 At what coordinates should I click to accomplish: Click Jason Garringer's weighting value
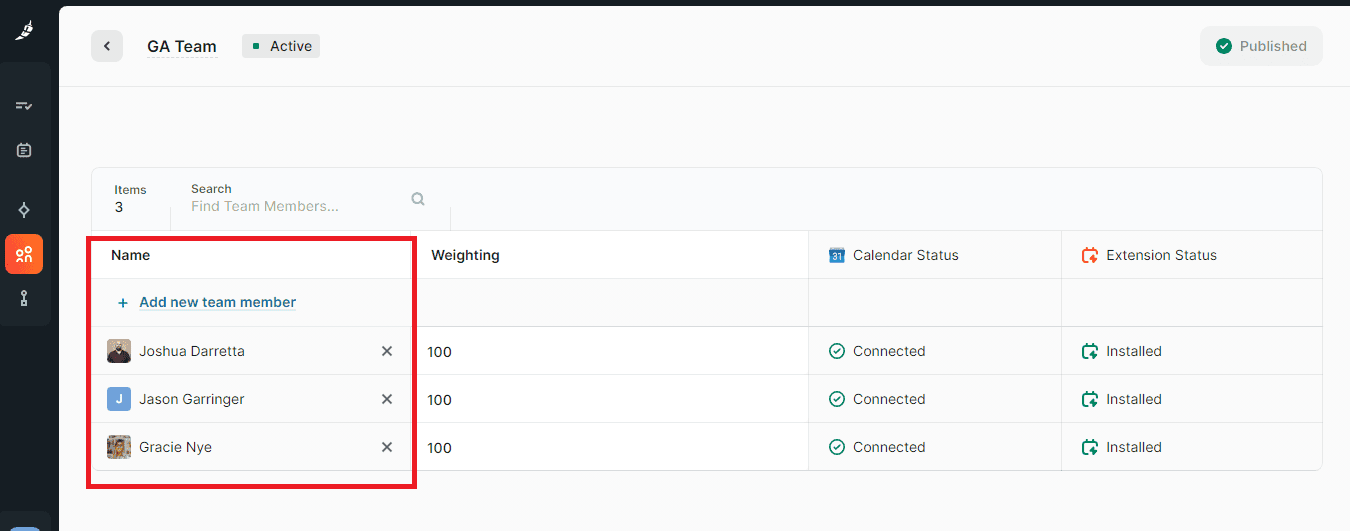tap(440, 400)
